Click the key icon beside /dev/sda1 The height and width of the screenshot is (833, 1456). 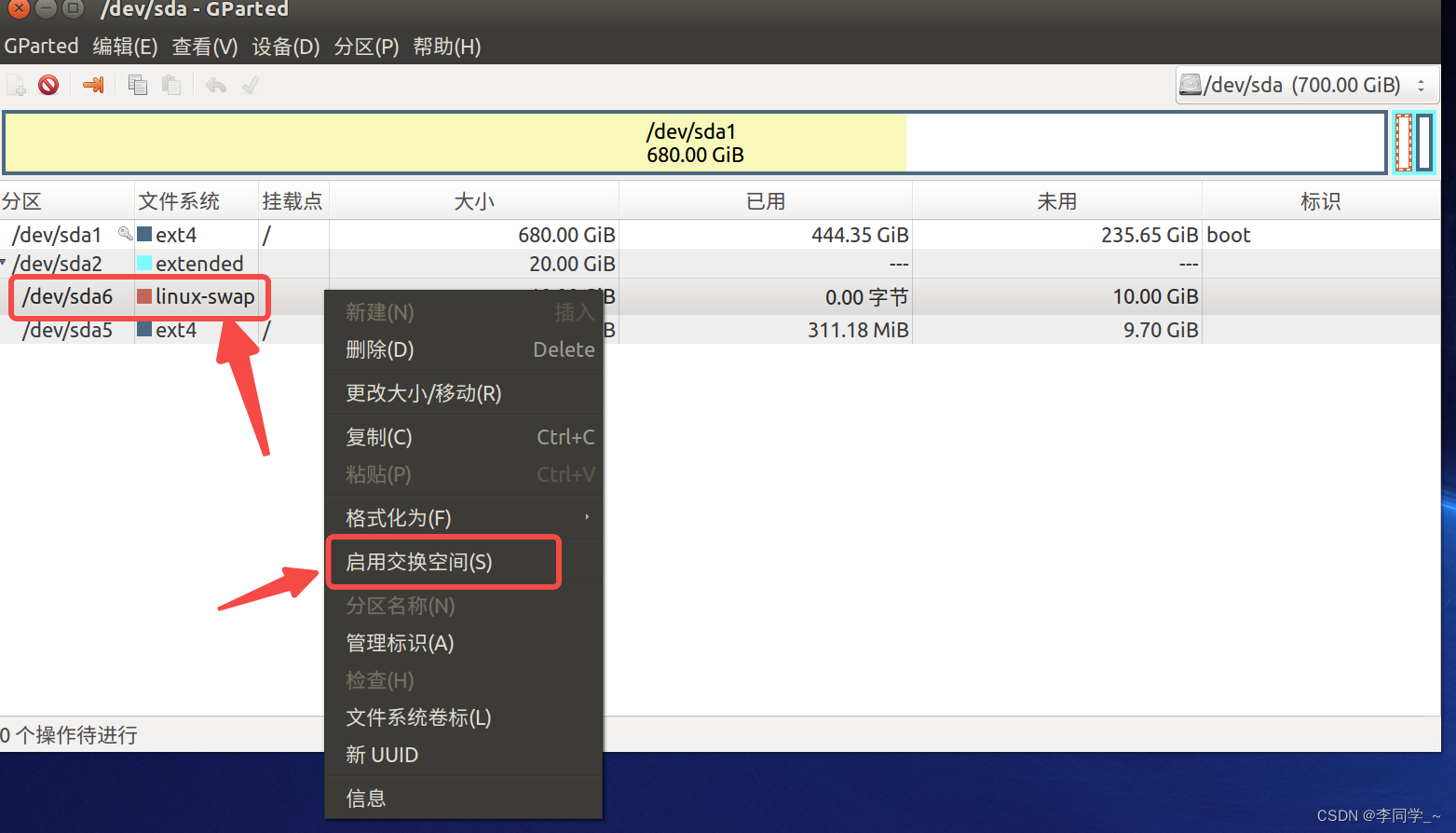pos(126,234)
